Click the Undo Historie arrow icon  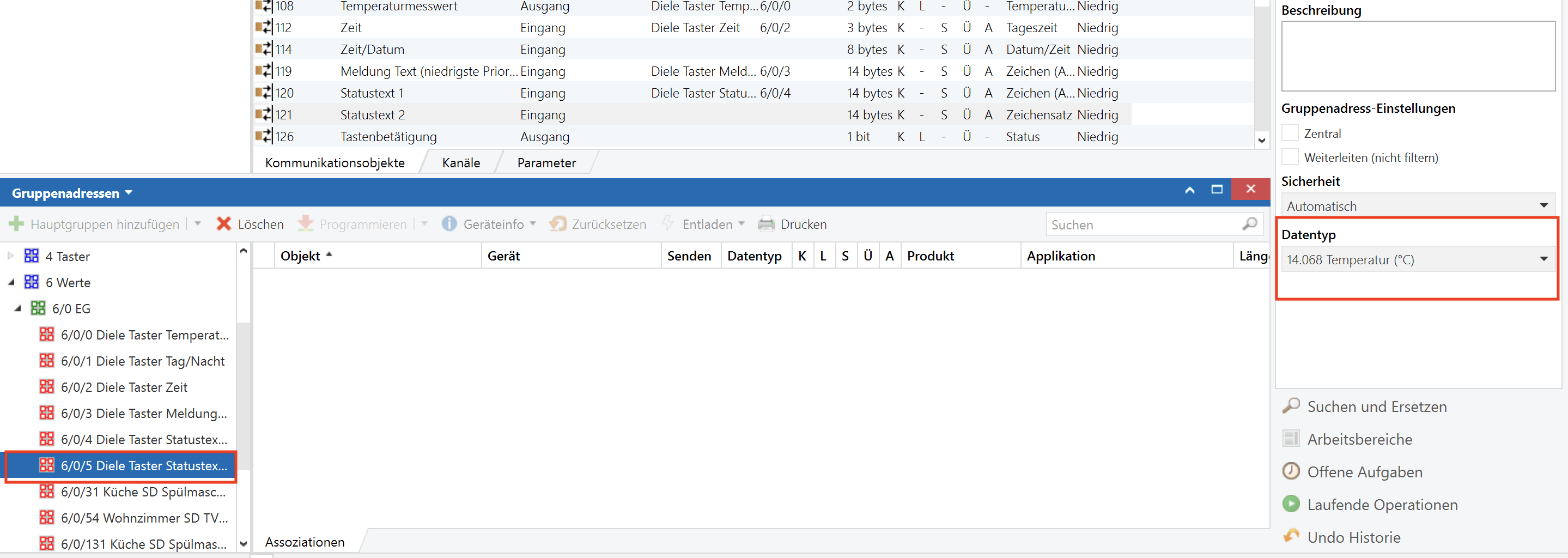[1291, 536]
